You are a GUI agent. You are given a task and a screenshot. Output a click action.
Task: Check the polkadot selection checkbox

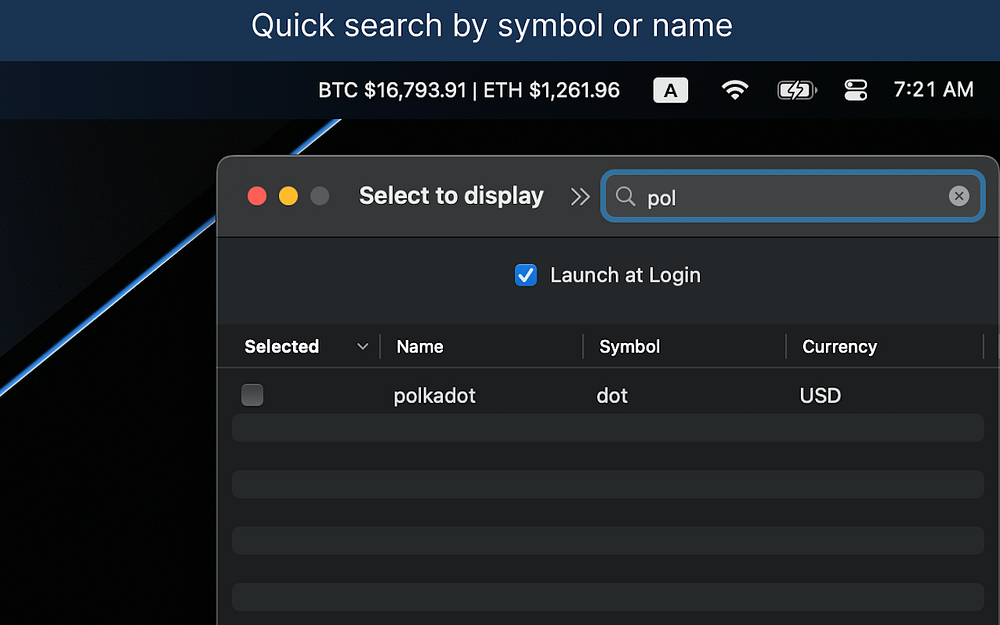coord(253,395)
